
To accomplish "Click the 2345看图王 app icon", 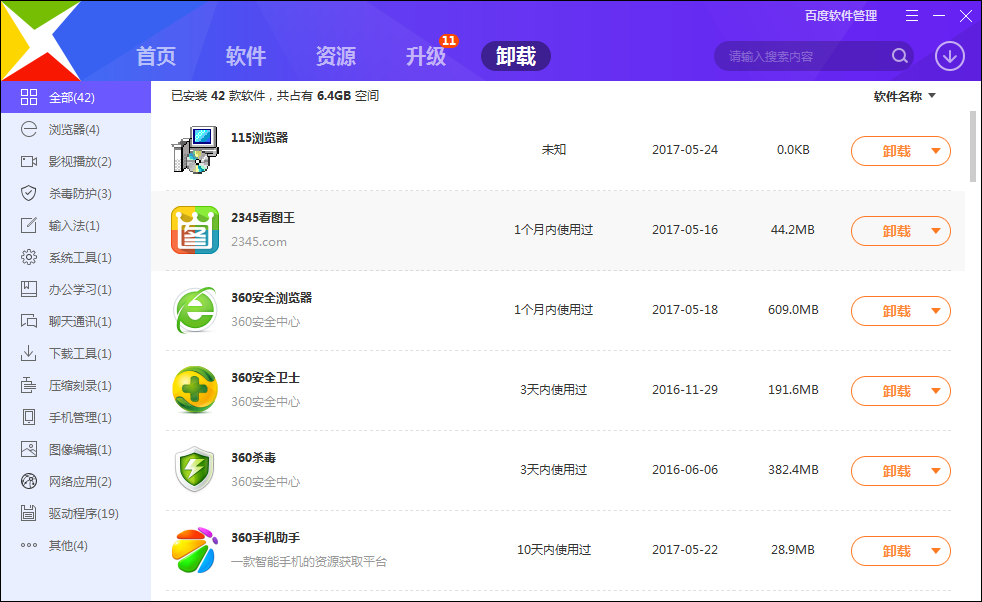I will pos(195,230).
